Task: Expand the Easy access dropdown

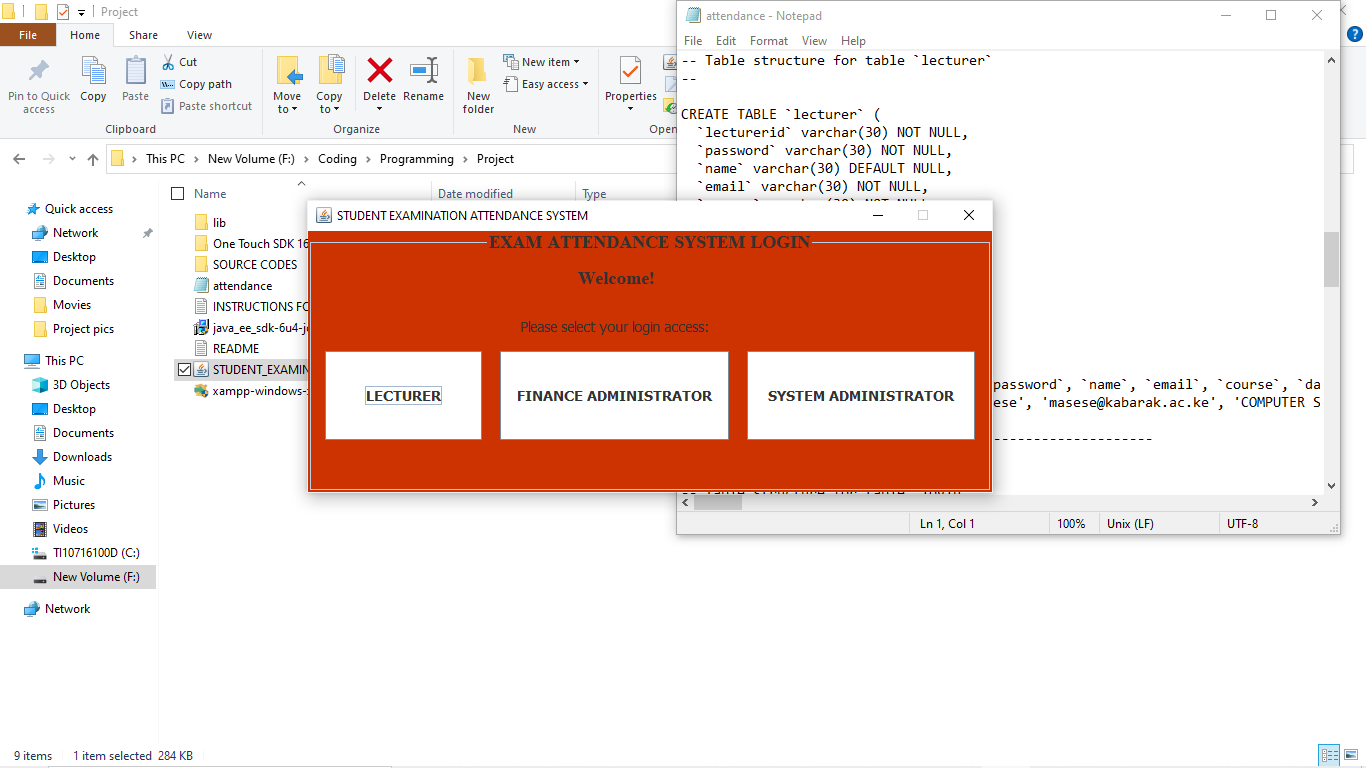Action: pyautogui.click(x=546, y=84)
